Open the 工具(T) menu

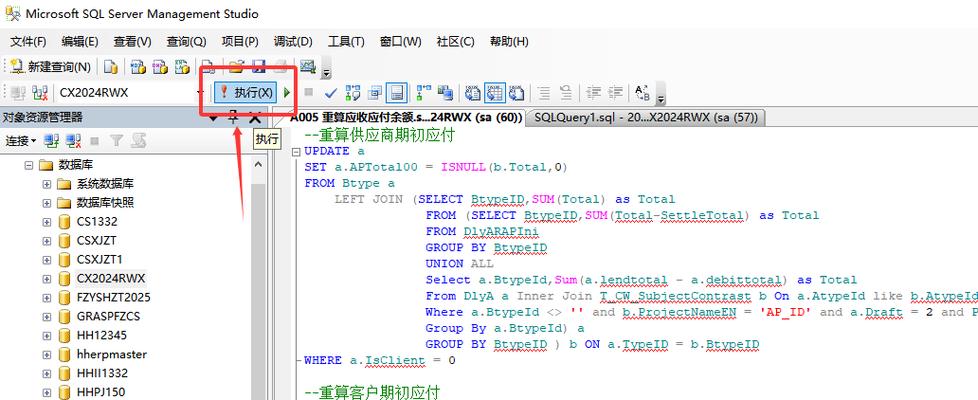pos(346,42)
